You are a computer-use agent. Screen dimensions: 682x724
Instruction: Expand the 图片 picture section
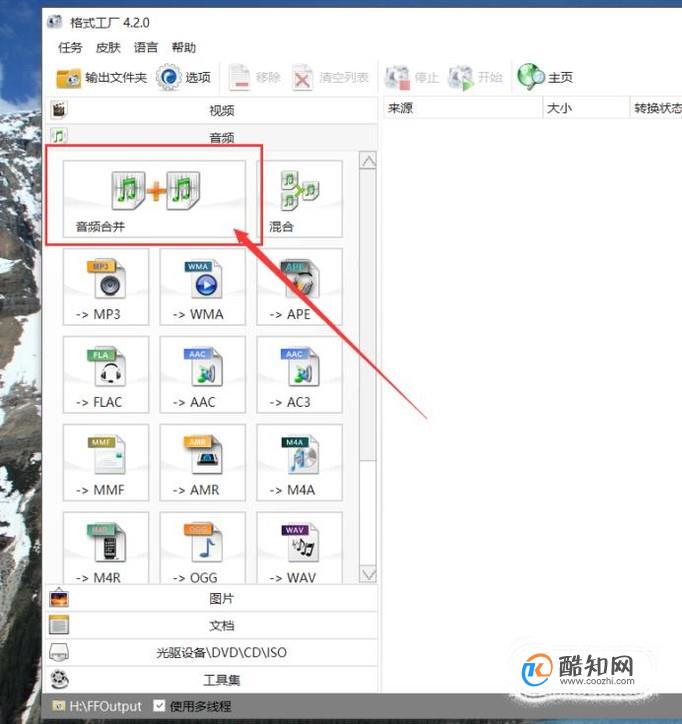(x=211, y=599)
